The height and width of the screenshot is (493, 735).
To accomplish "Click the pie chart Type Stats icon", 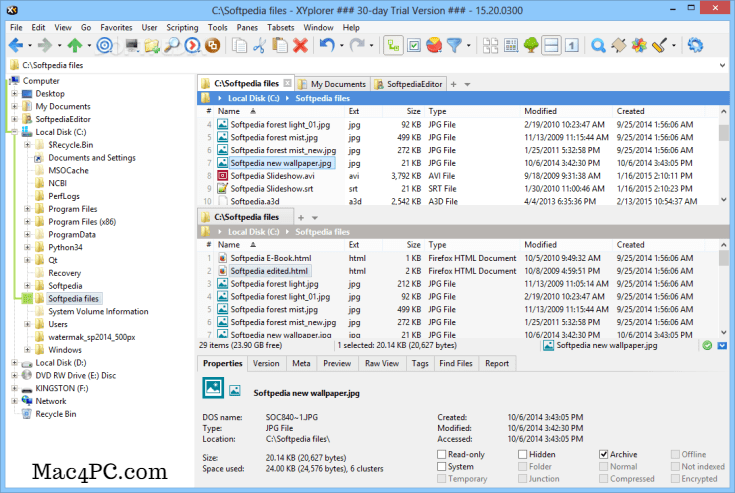I will coord(434,45).
